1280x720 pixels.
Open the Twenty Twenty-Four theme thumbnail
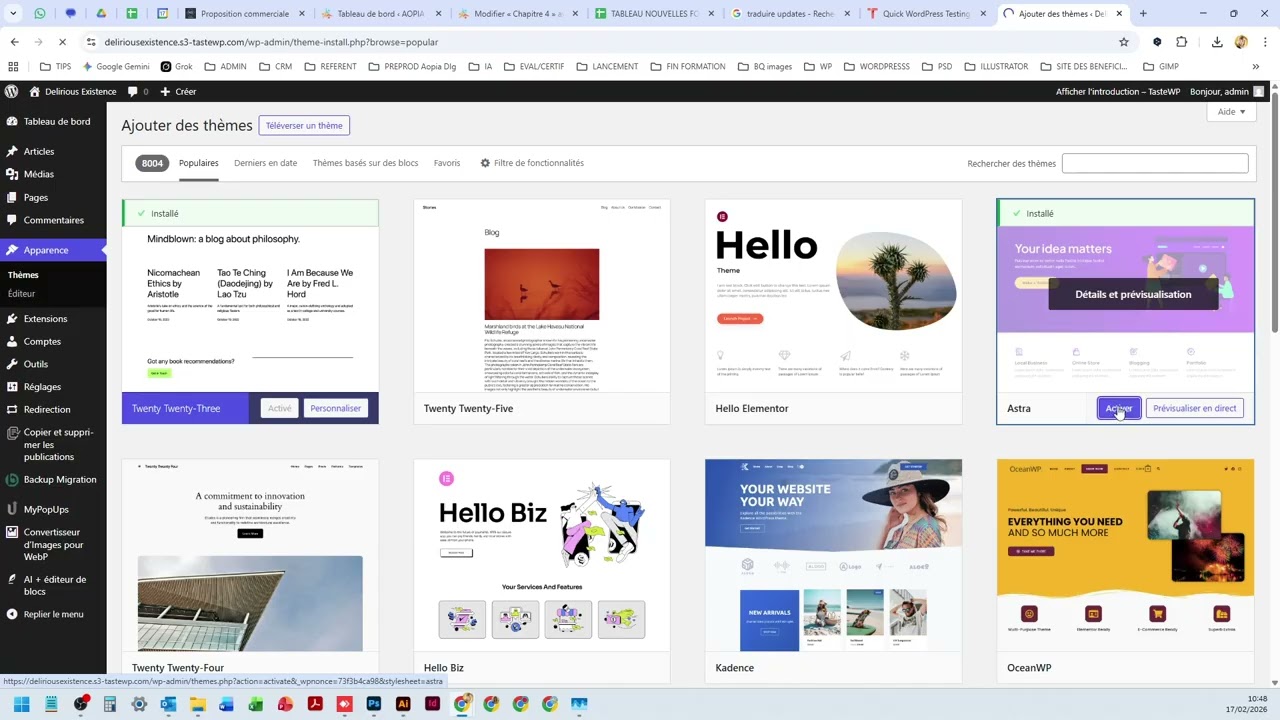click(x=250, y=555)
